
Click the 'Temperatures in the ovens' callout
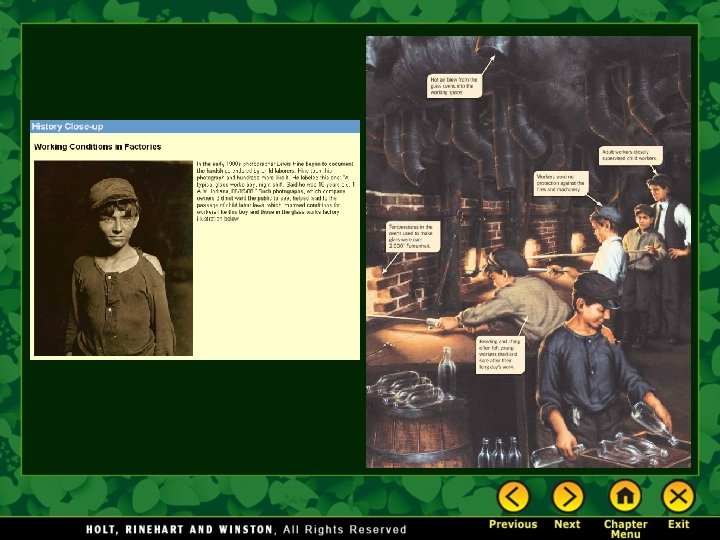413,236
